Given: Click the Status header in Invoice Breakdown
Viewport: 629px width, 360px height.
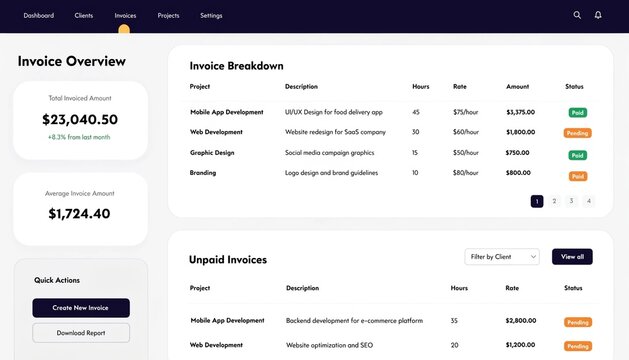Looking at the screenshot, I should 574,87.
